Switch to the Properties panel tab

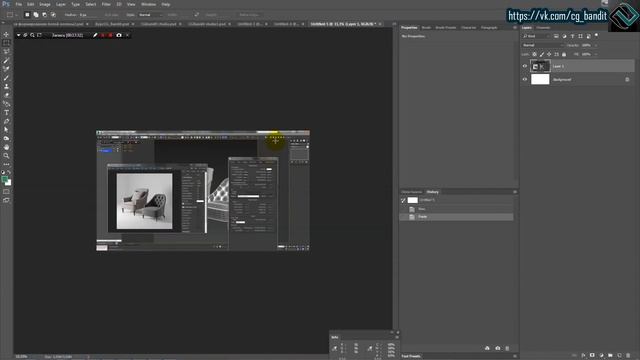409,27
